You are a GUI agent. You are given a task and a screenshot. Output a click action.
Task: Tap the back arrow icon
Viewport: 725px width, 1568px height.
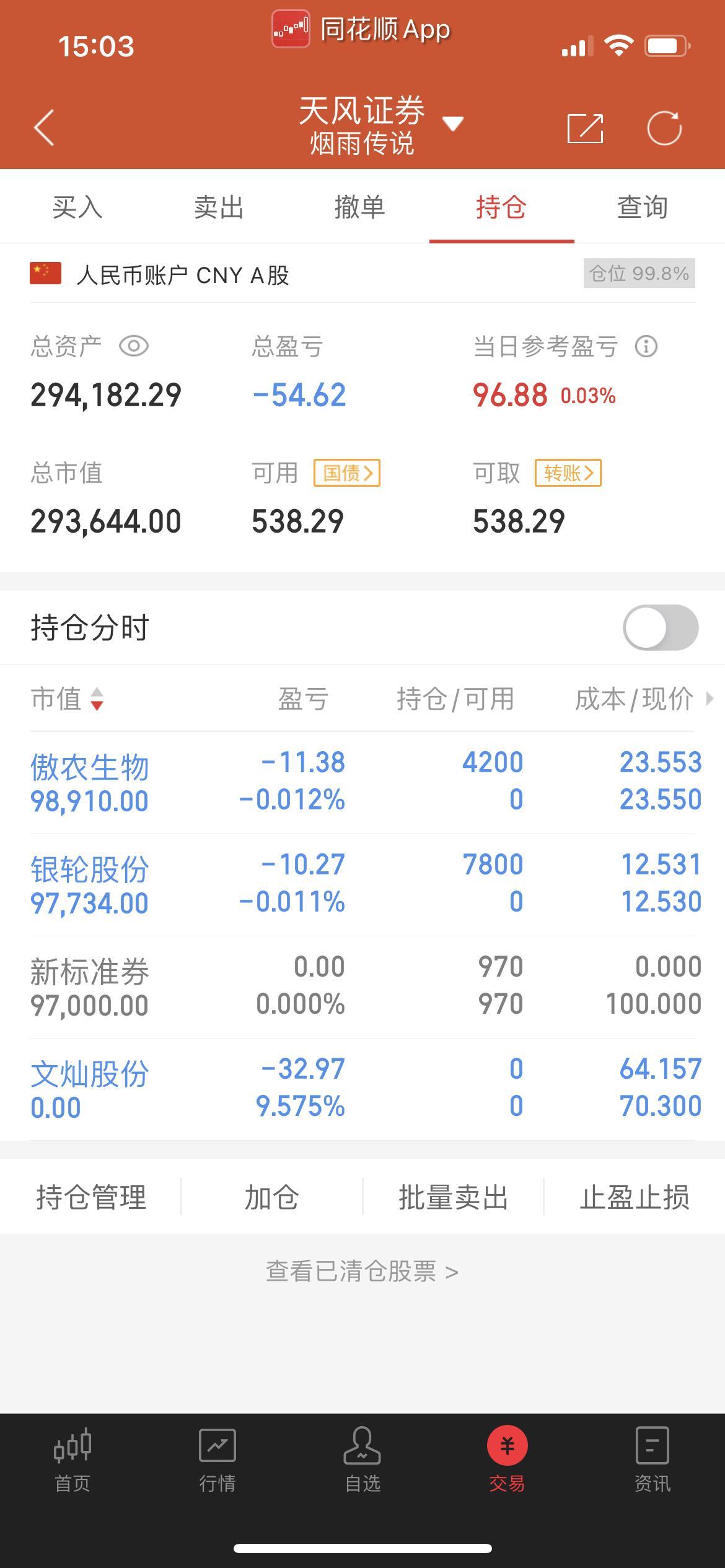coord(44,128)
